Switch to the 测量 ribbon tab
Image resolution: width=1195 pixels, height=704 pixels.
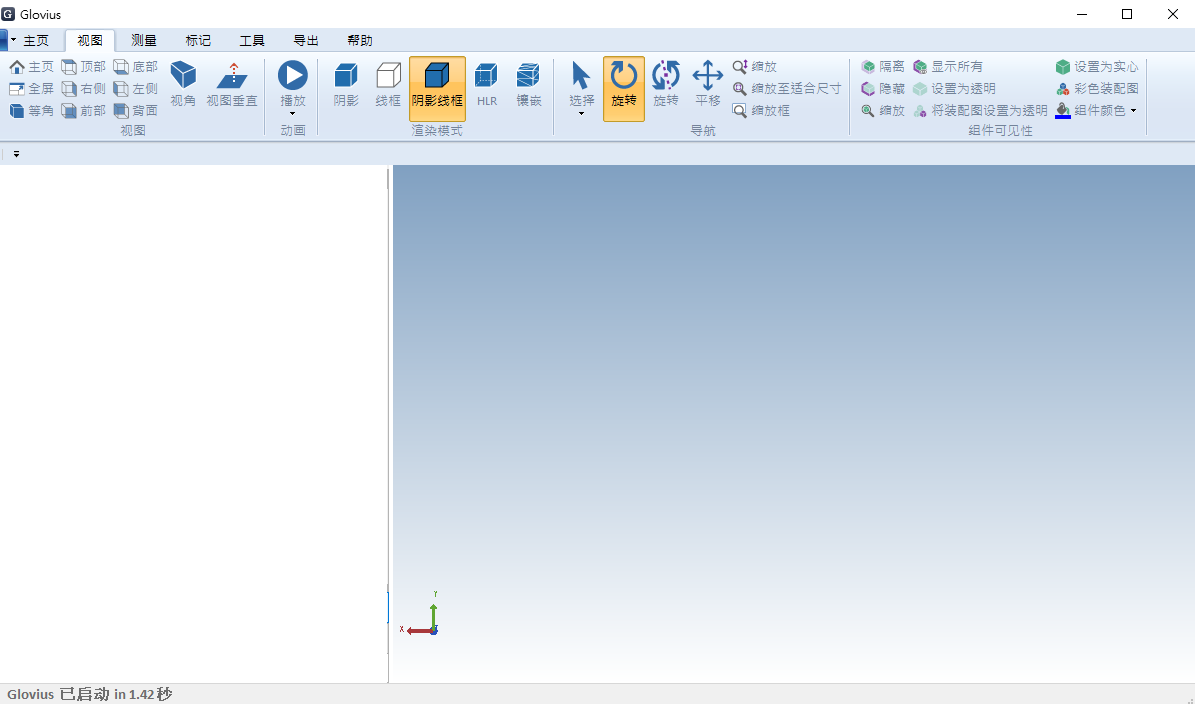click(x=144, y=41)
